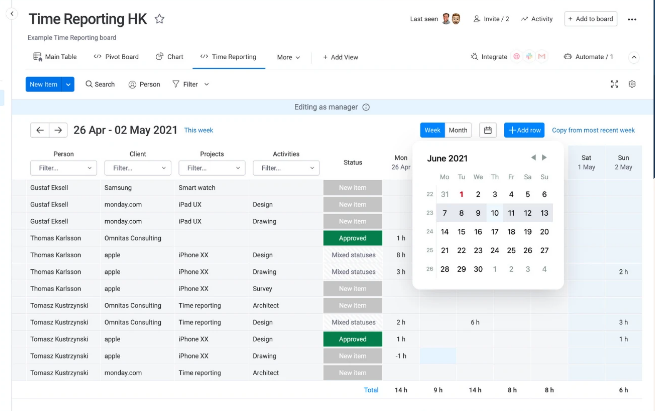Image resolution: width=655 pixels, height=411 pixels.
Task: Open the Person filter dropdown
Action: pyautogui.click(x=63, y=168)
